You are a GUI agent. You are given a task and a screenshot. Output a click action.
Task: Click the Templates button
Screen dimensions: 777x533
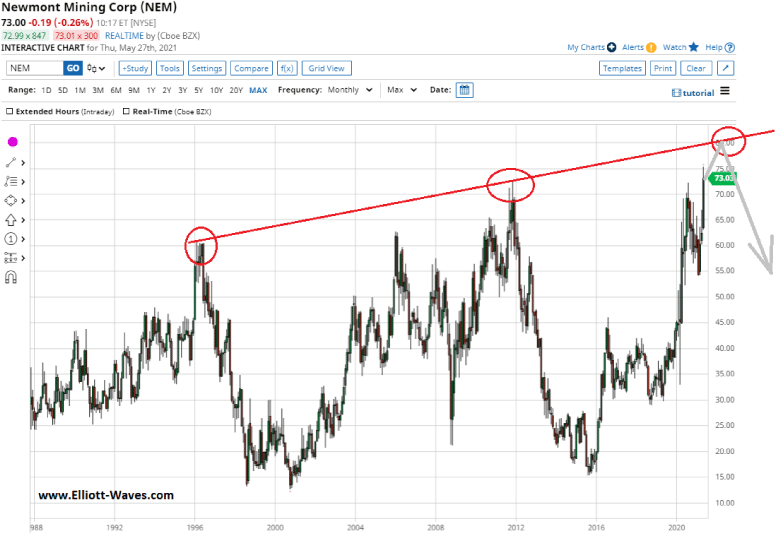(x=621, y=68)
